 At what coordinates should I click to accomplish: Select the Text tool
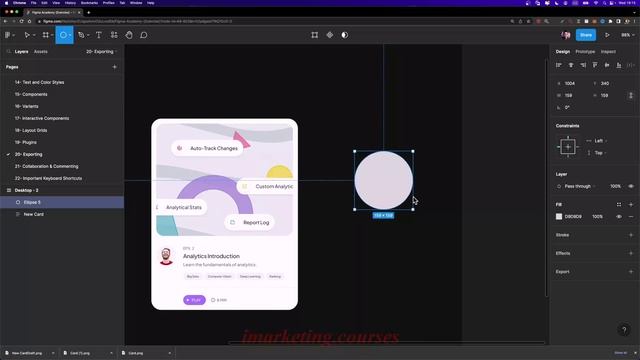point(99,35)
